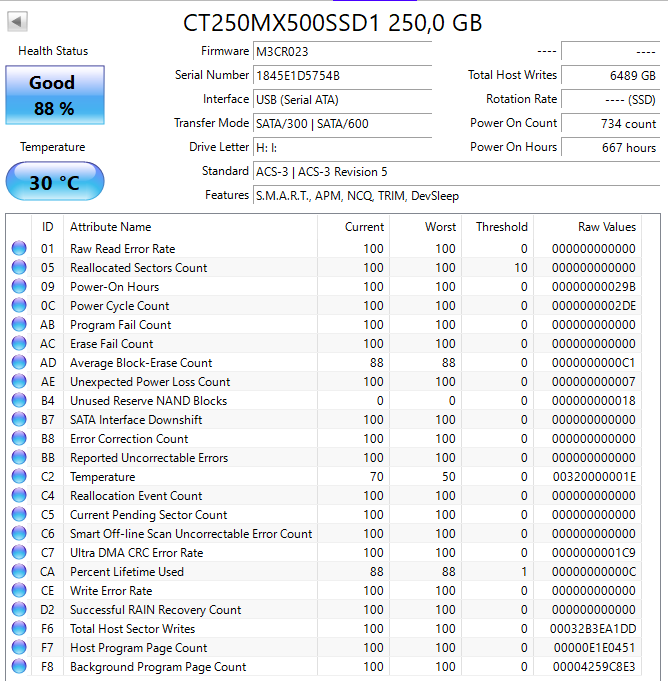This screenshot has height=681, width=668.
Task: Click status orb for Raw Read Error Rate
Action: (19, 249)
